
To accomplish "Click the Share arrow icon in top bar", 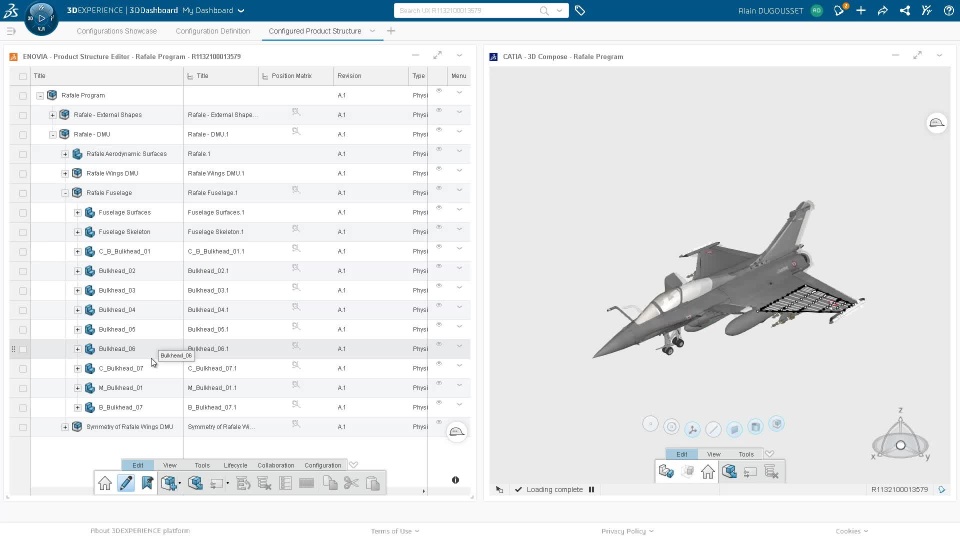I will click(x=883, y=10).
